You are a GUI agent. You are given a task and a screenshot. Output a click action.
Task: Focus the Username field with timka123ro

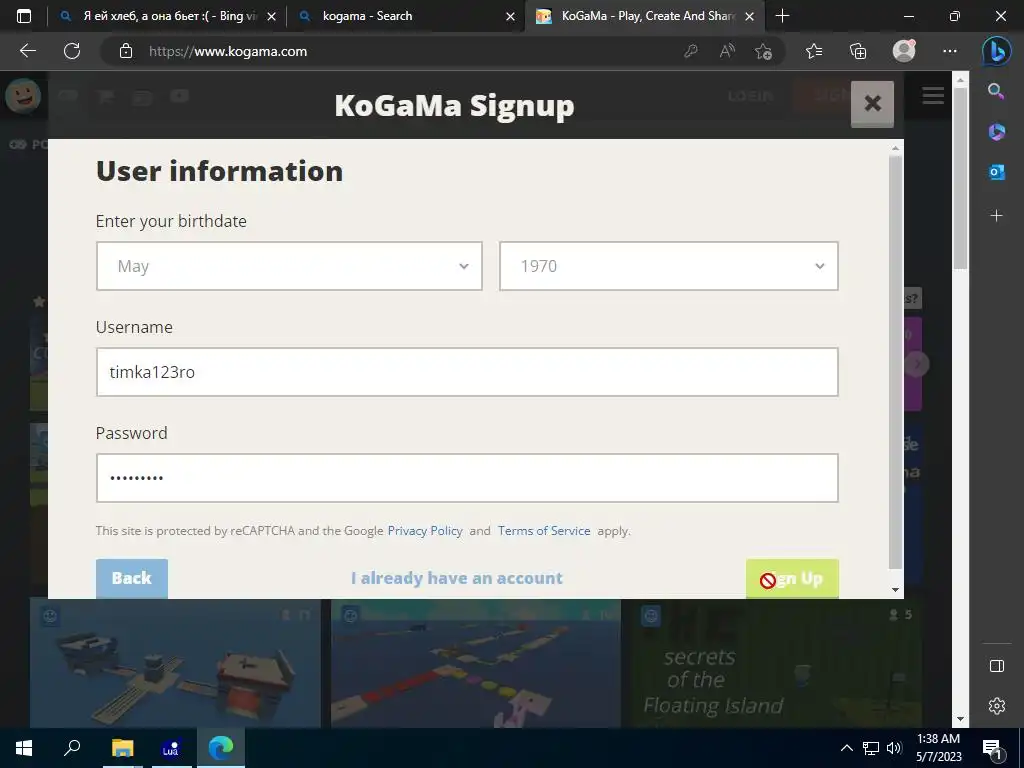(x=467, y=372)
